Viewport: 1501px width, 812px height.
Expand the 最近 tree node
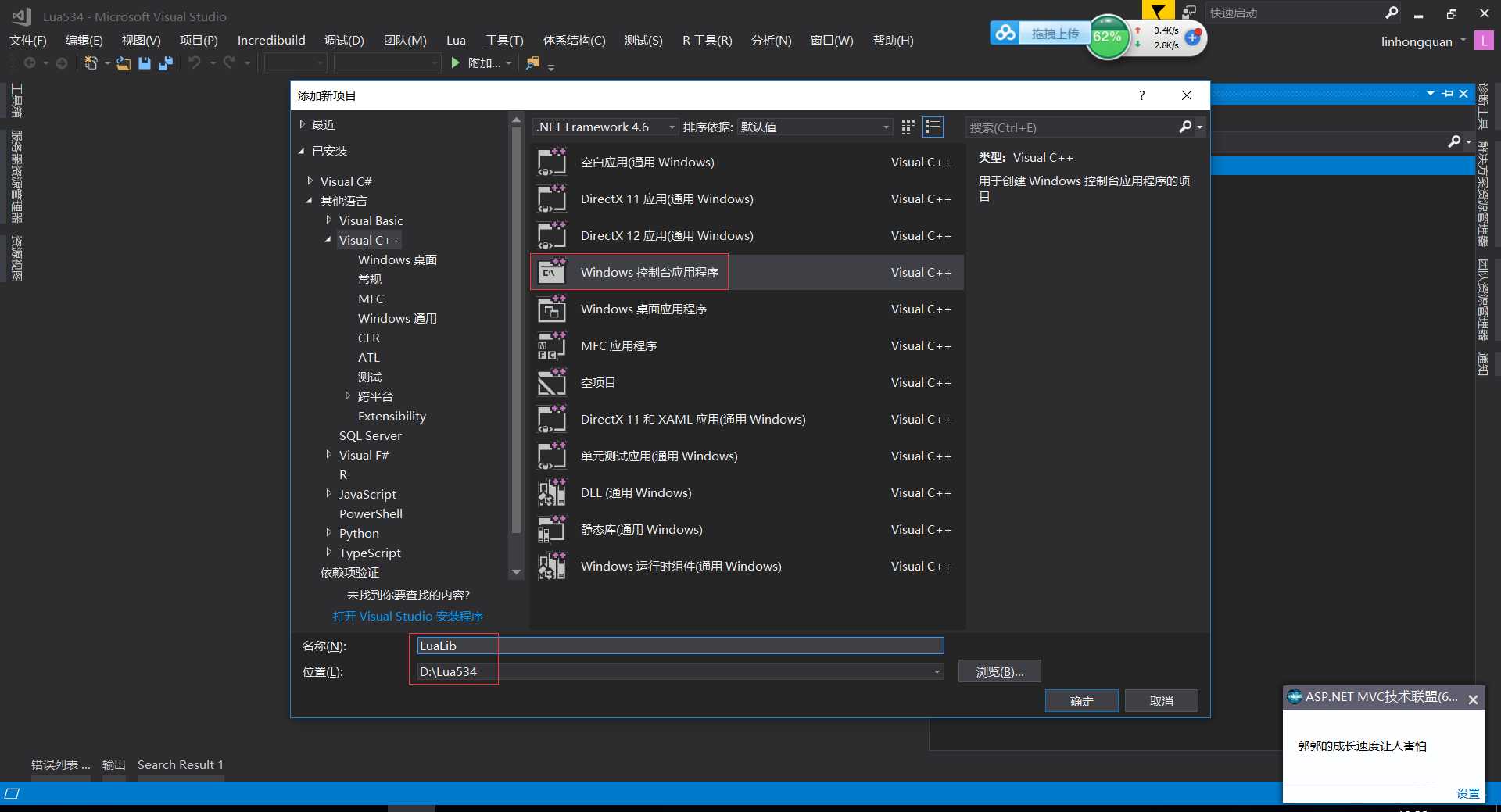click(x=303, y=124)
